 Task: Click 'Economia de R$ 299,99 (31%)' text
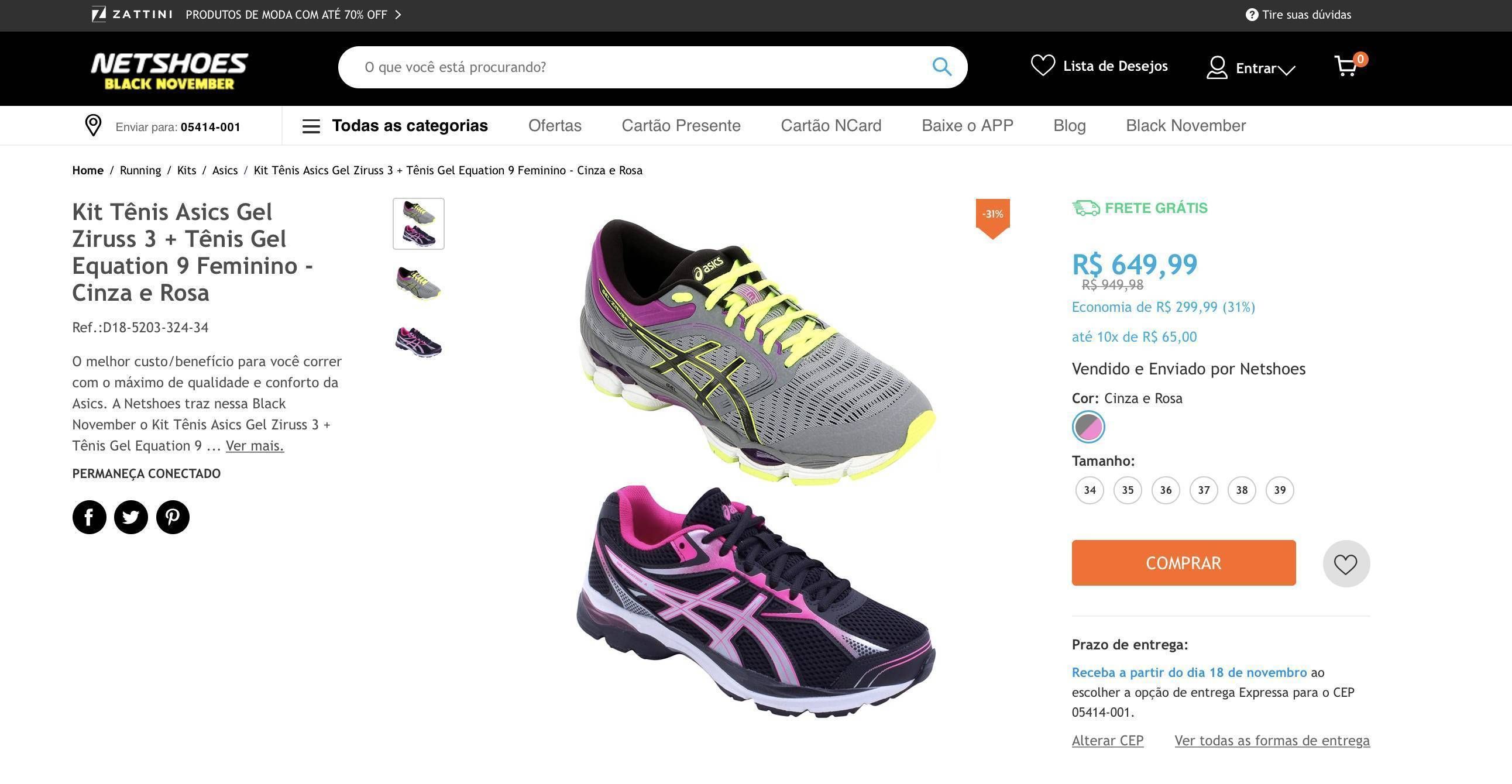tap(1163, 307)
